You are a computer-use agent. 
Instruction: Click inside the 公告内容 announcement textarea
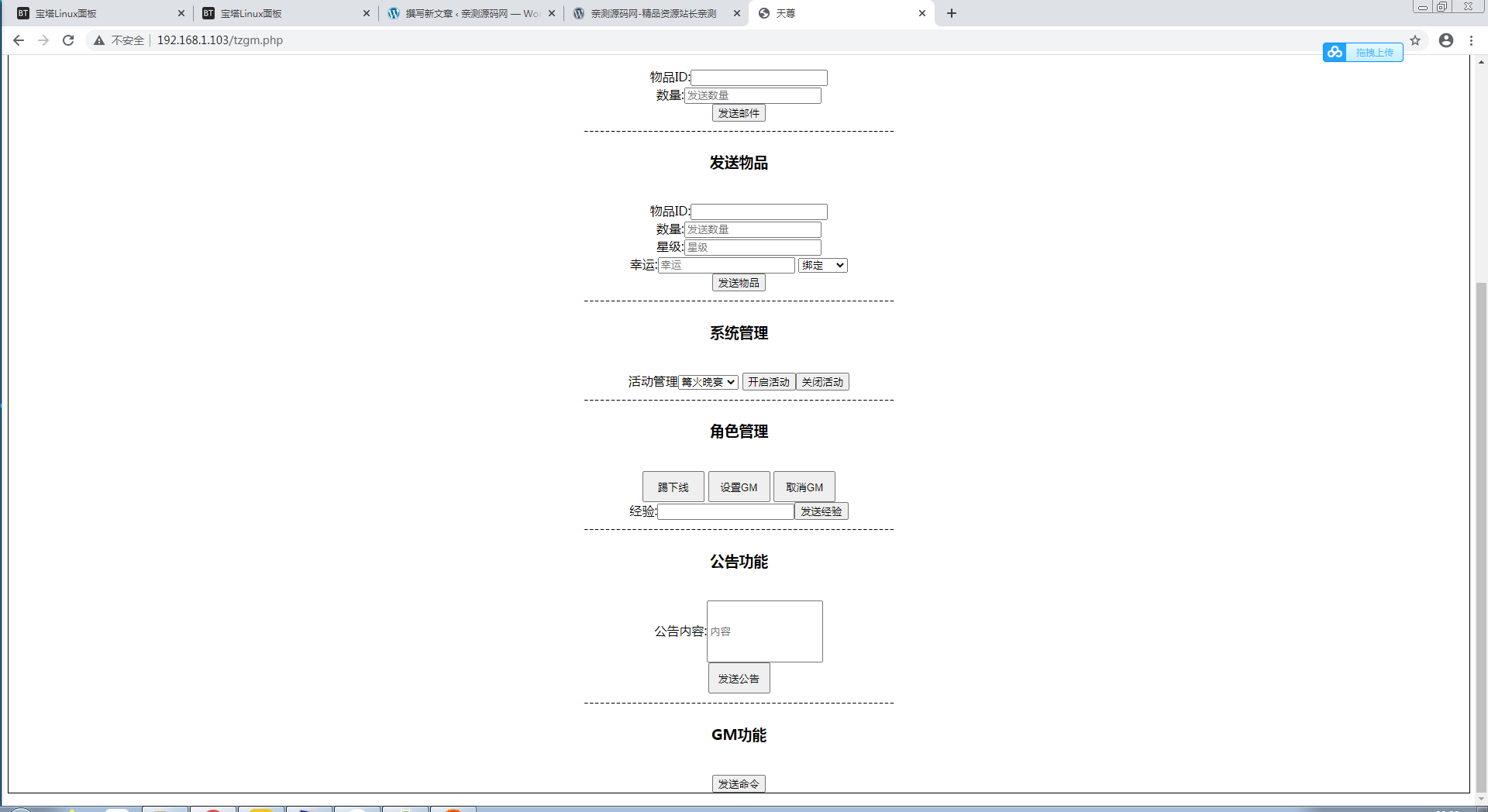[764, 631]
